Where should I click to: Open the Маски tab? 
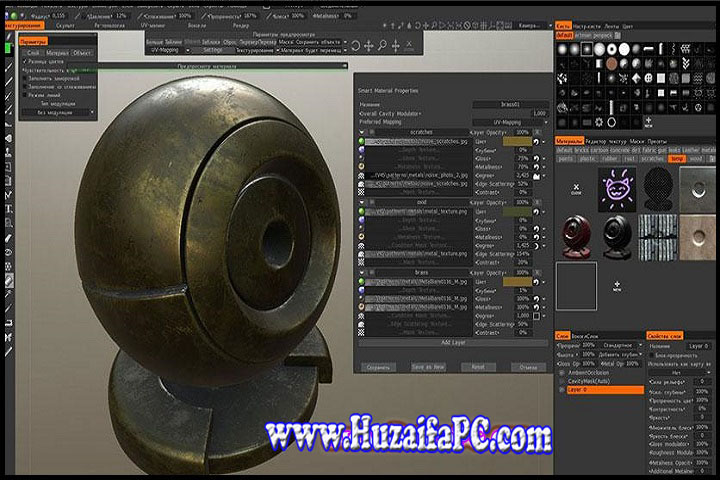pos(636,141)
